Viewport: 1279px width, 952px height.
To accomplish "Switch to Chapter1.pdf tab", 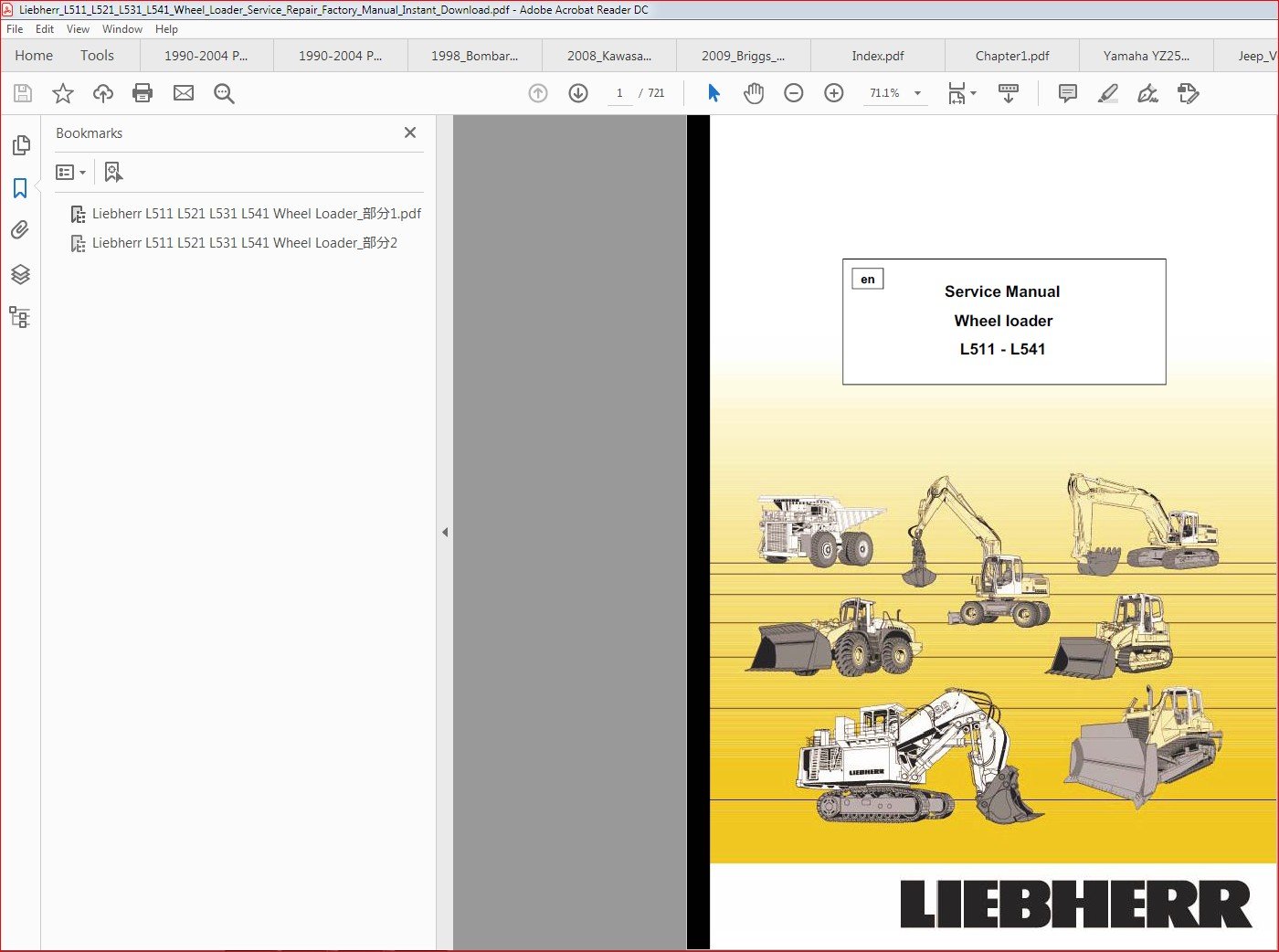I will tap(1012, 56).
